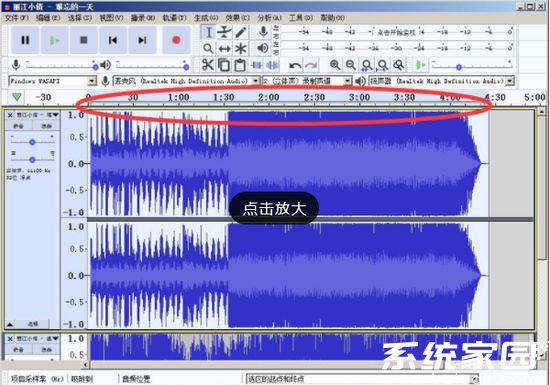Select the Envelope tool
The height and width of the screenshot is (385, 550).
[224, 32]
